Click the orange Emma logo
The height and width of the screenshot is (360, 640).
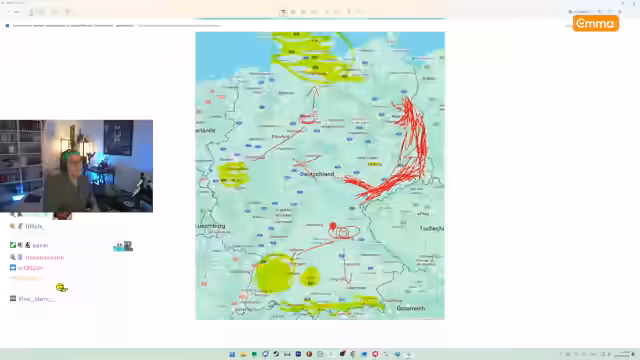point(596,24)
